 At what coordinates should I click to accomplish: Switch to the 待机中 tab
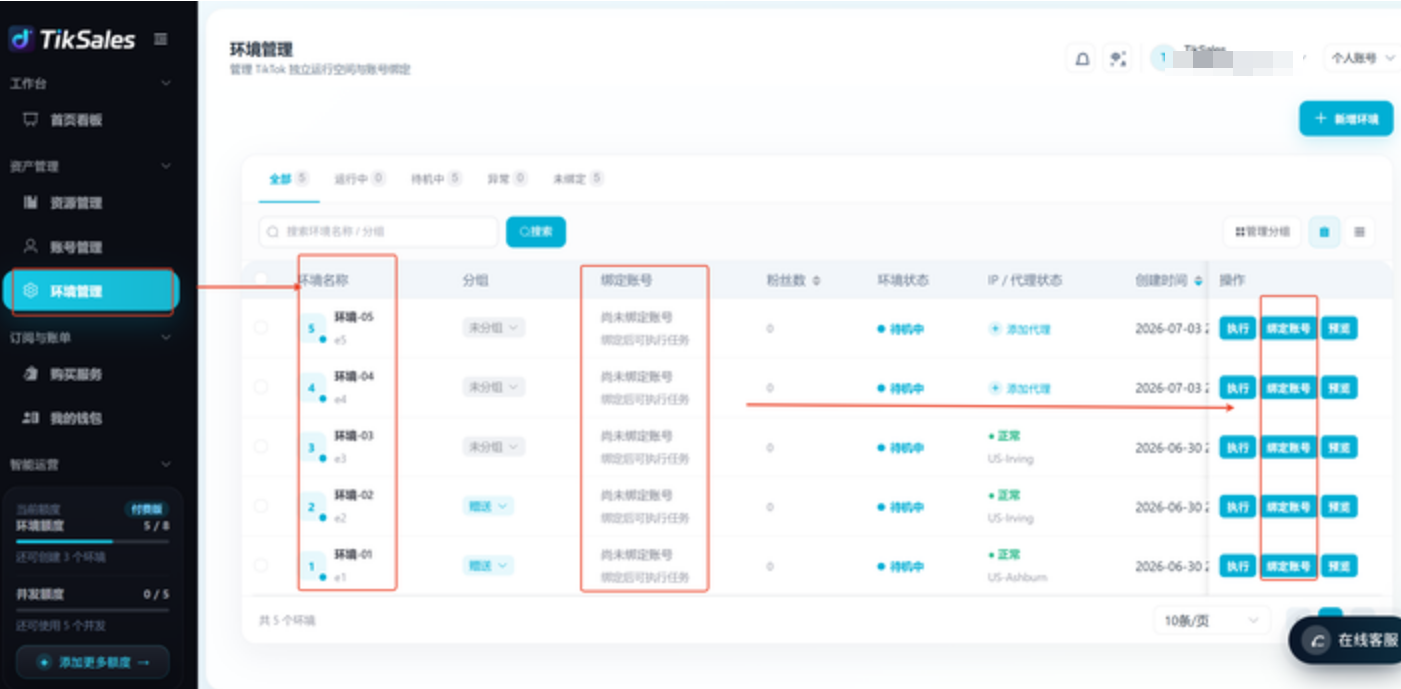tap(436, 179)
